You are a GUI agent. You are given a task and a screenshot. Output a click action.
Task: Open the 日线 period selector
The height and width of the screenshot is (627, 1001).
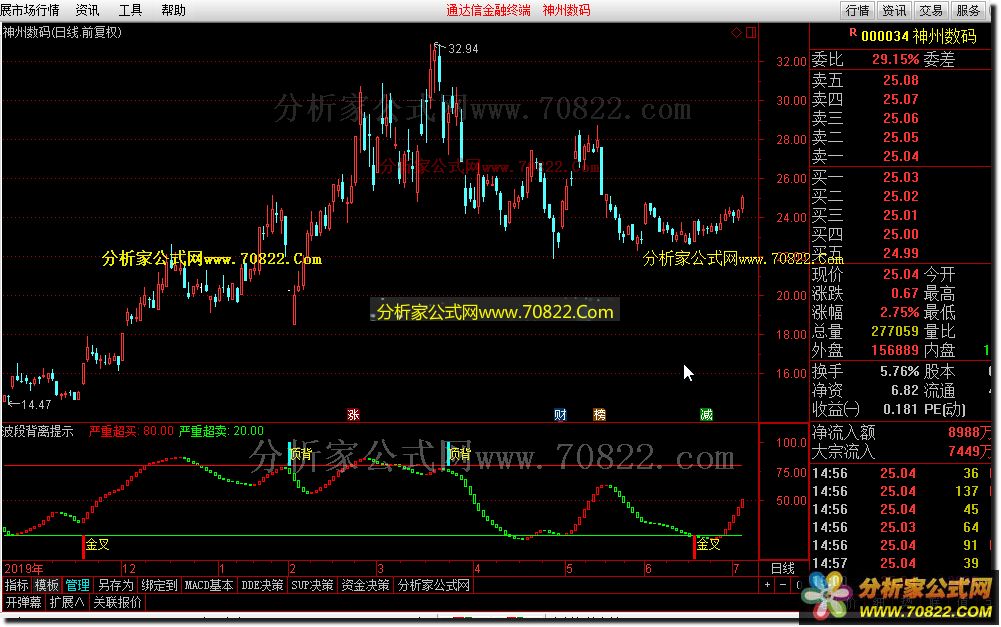point(783,568)
